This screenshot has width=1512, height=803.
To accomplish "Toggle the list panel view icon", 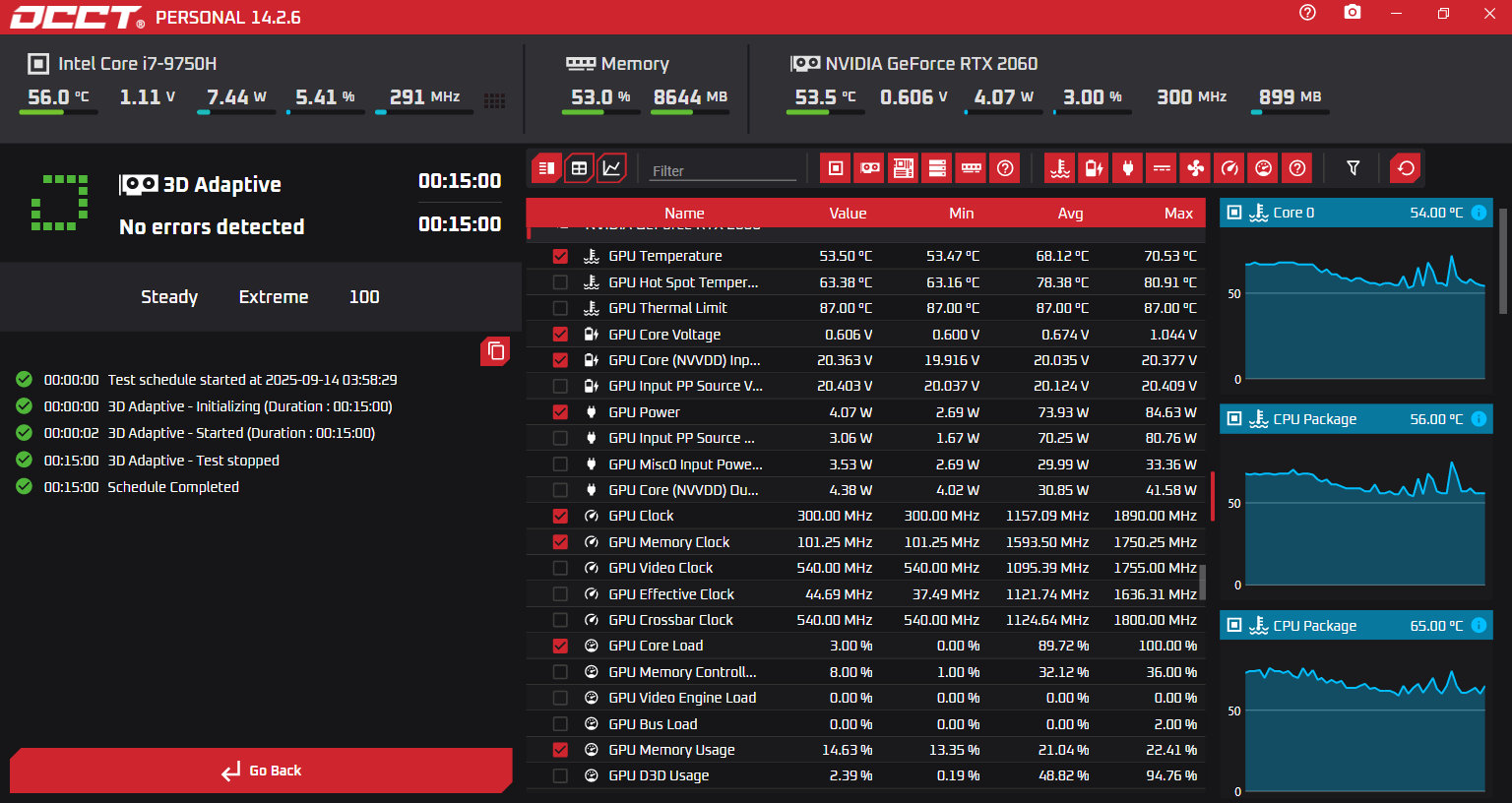I will pos(546,168).
